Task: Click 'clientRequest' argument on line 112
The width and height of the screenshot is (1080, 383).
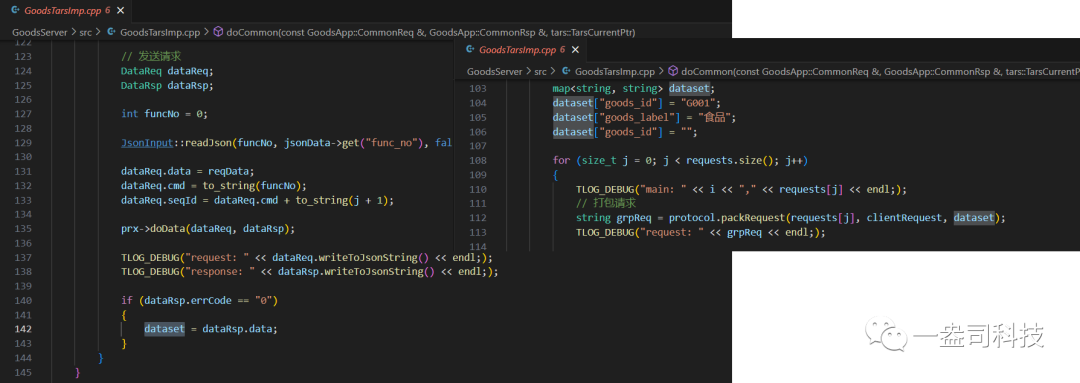Action: tap(904, 218)
